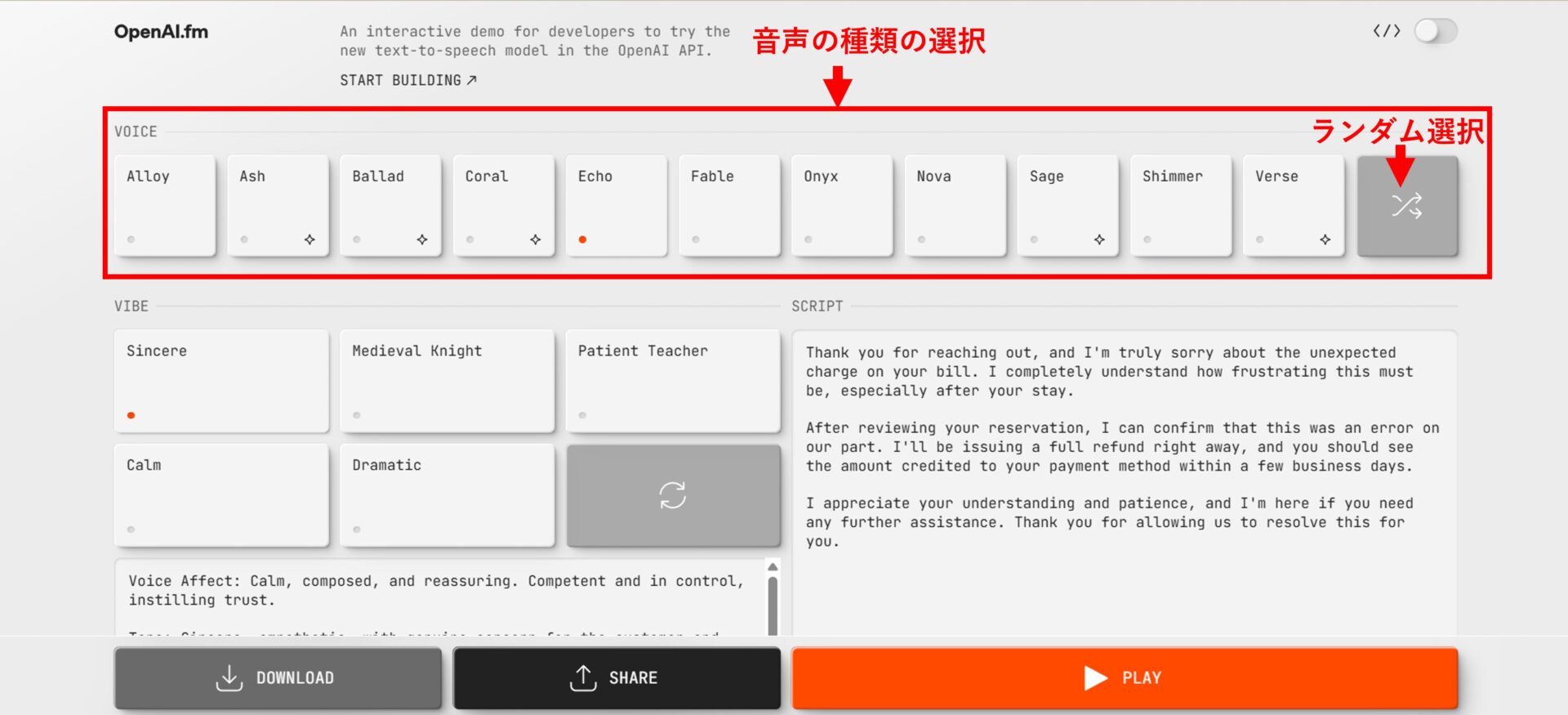Screen dimensions: 1568x715
Task: Click into the Voice Affect instructions box
Action: click(x=441, y=597)
